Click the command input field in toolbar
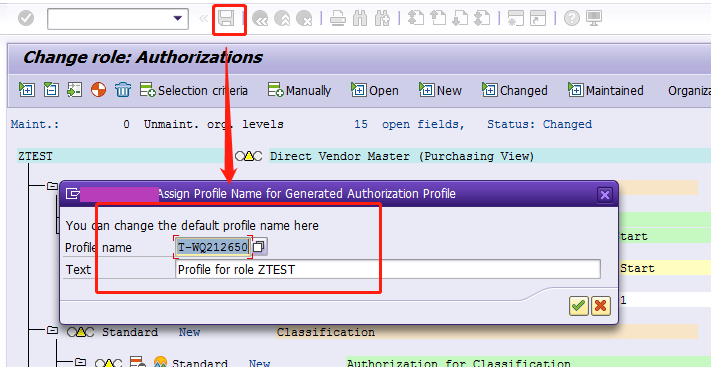 (118, 19)
